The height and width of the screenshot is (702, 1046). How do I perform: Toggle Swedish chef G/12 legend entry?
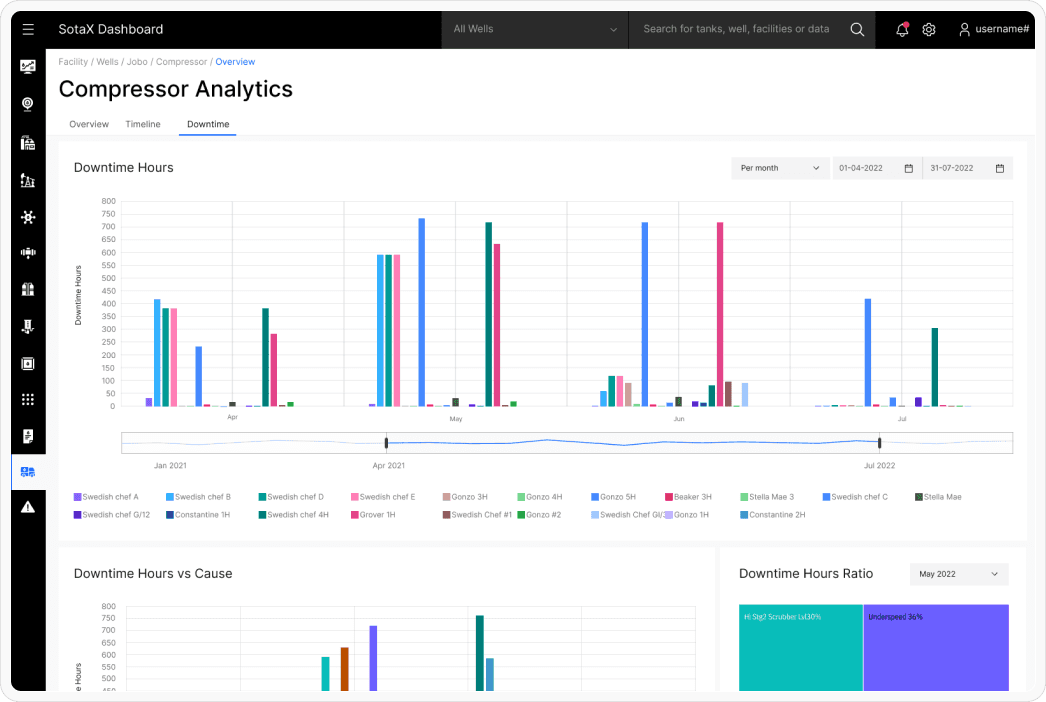coord(111,515)
